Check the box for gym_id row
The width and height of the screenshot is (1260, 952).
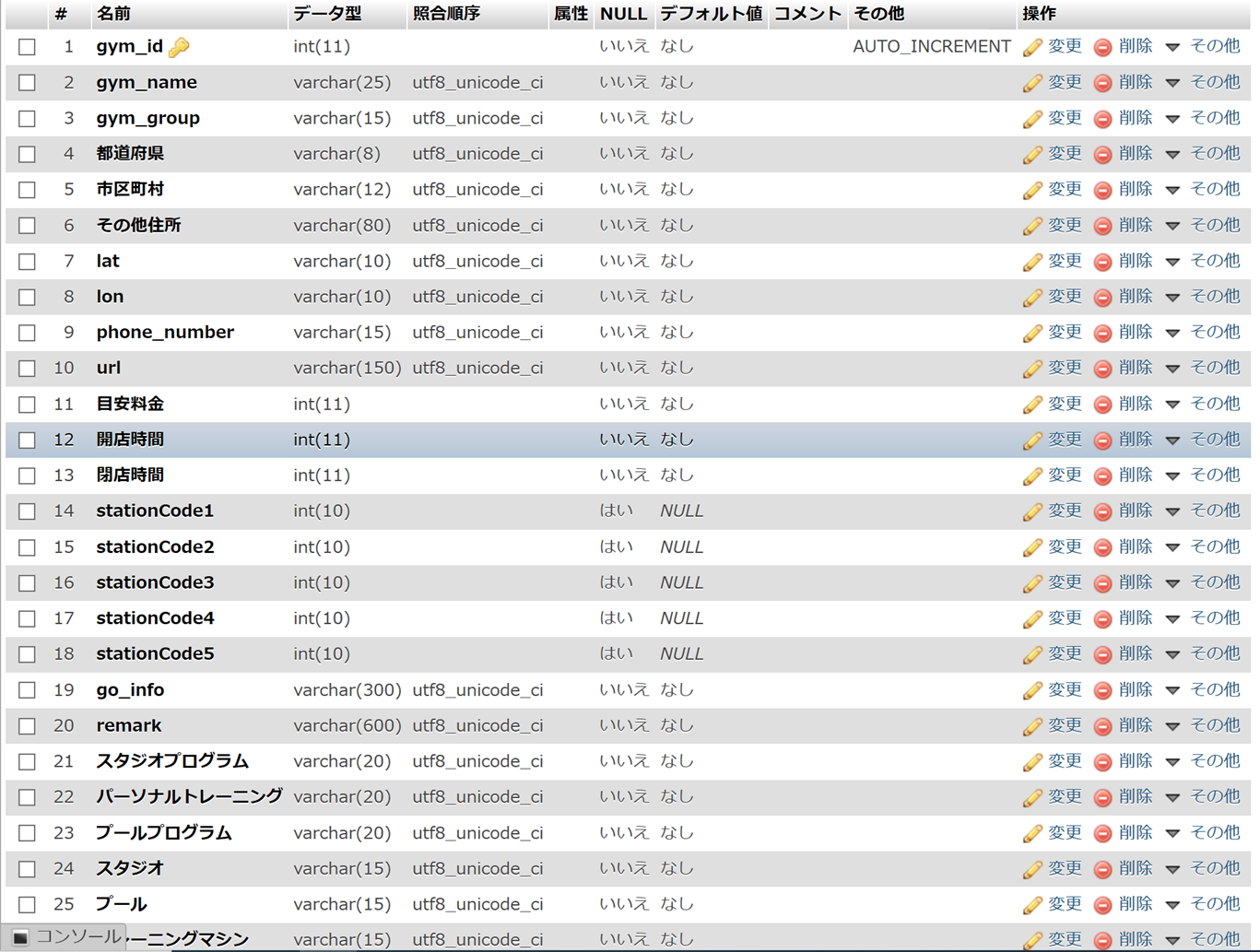[28, 47]
